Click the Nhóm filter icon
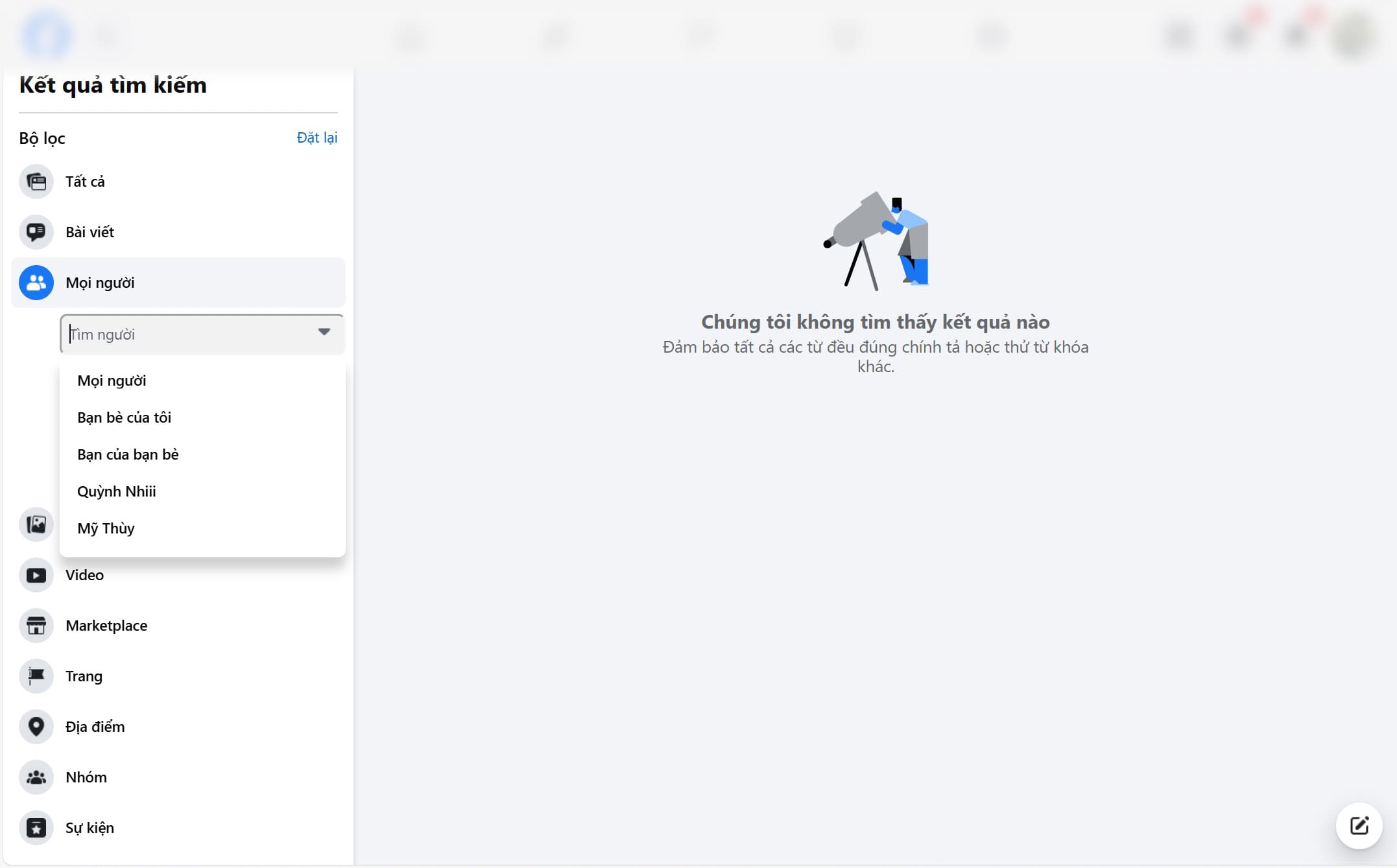 point(36,777)
